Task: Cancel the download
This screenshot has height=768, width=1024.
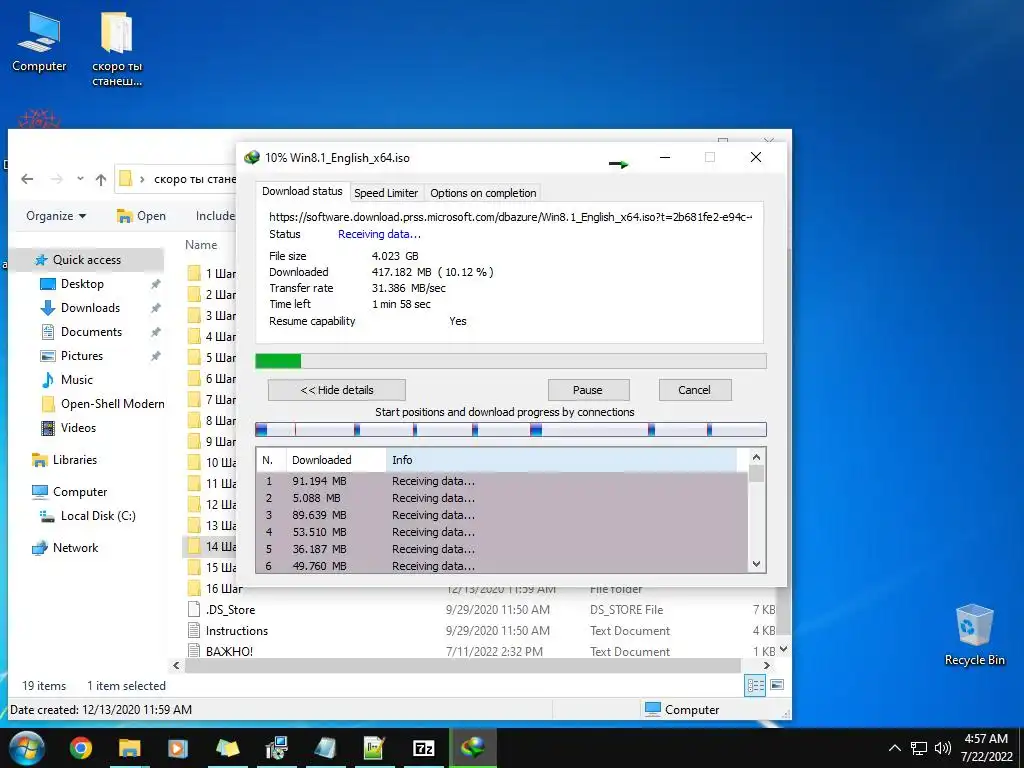Action: tap(694, 390)
